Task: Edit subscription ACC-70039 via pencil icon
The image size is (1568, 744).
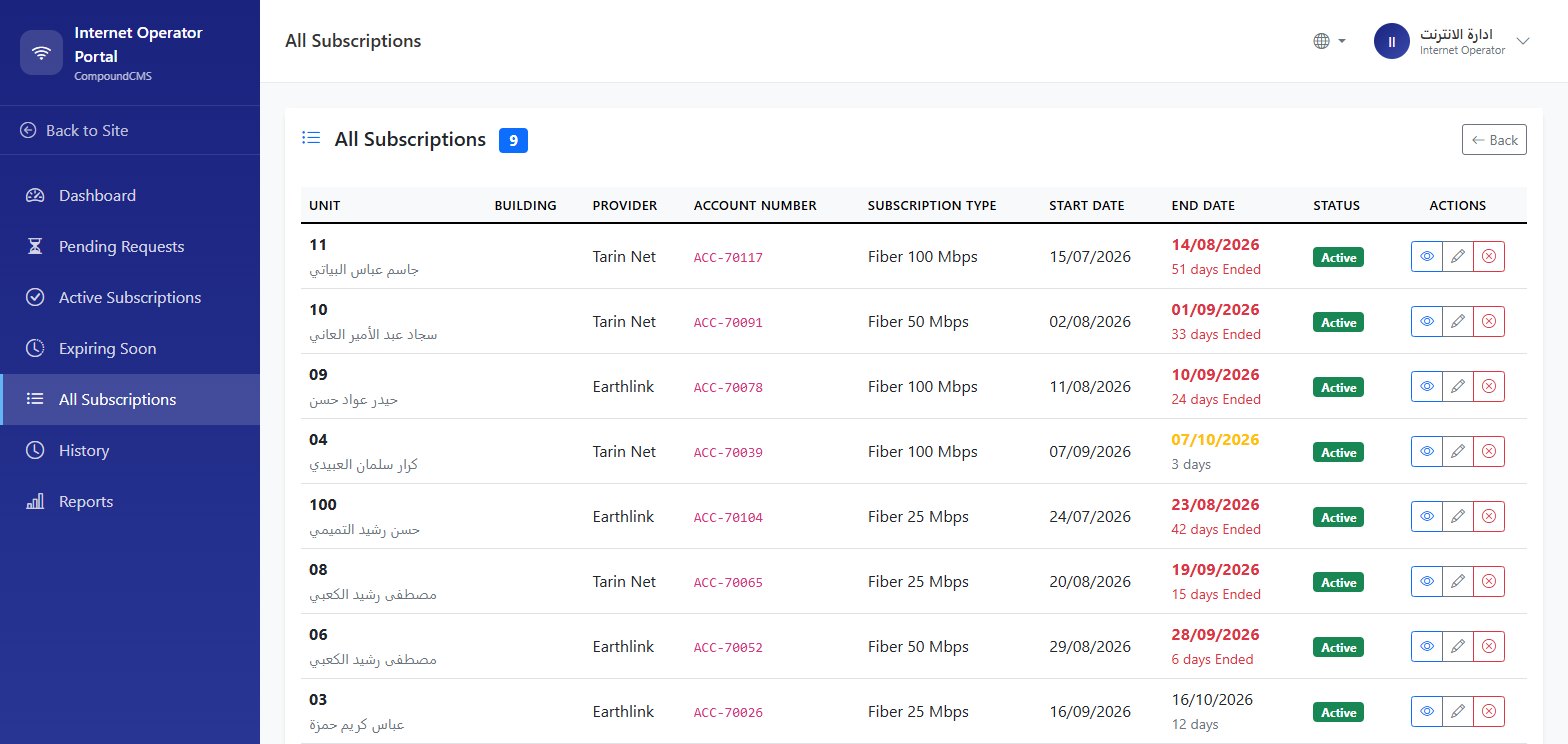Action: 1458,452
